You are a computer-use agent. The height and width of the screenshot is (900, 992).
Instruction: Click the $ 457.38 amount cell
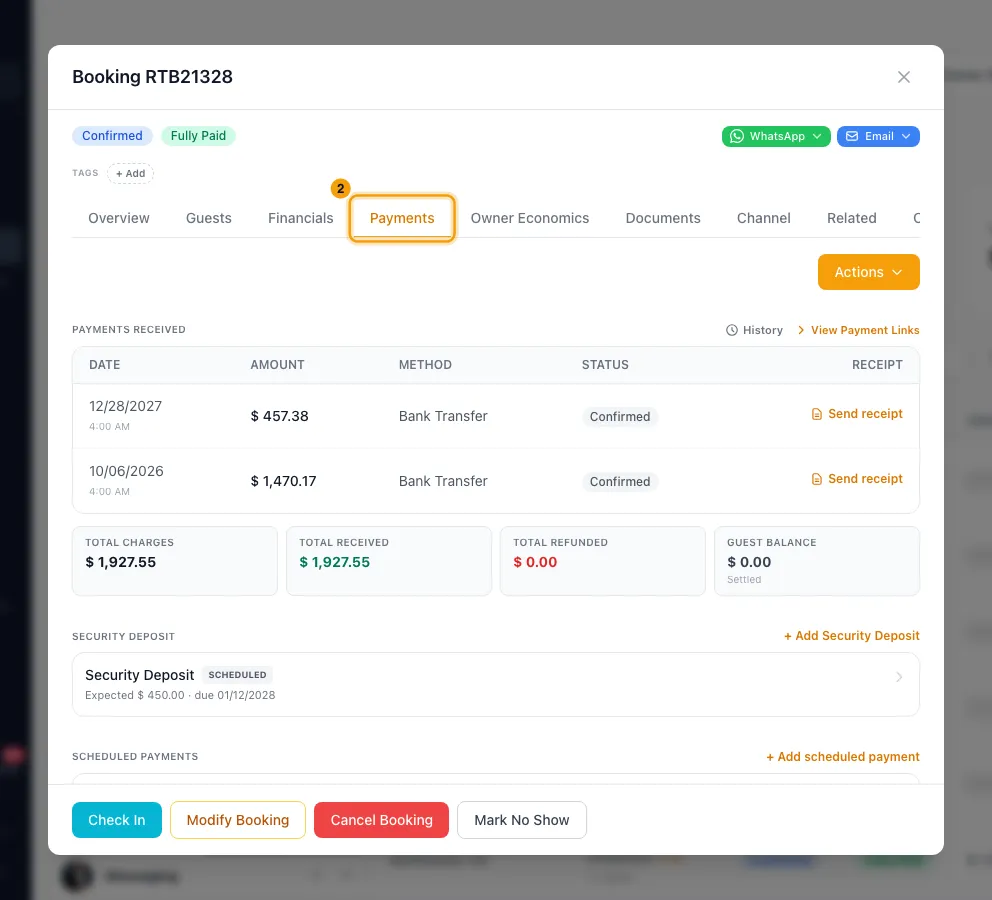(280, 416)
